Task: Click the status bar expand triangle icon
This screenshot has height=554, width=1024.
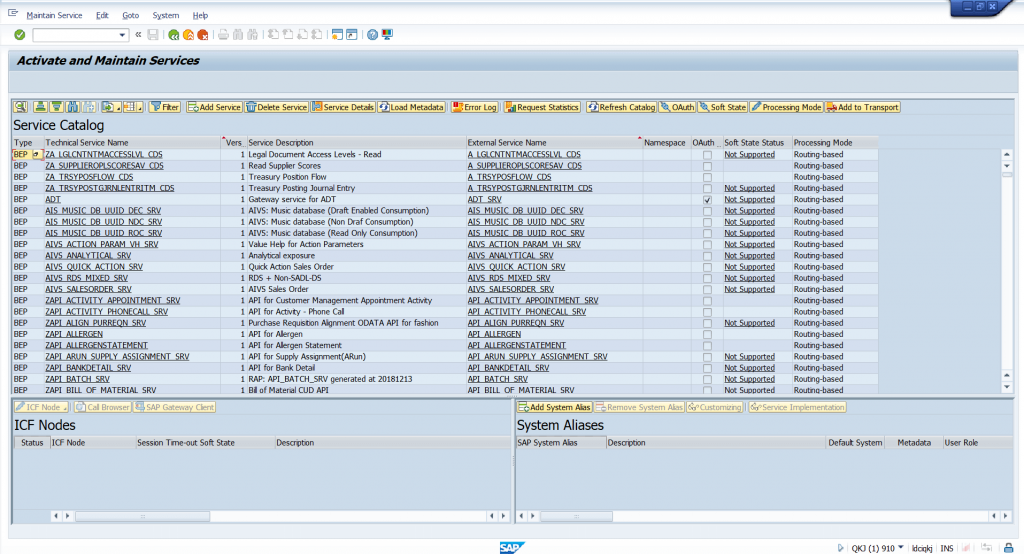Action: pos(840,548)
